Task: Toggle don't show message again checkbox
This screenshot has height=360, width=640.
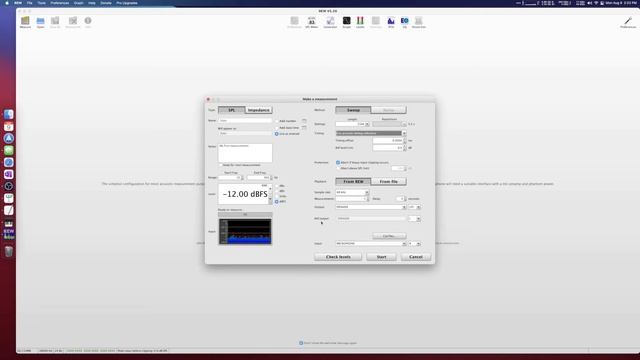Action: 301,343
